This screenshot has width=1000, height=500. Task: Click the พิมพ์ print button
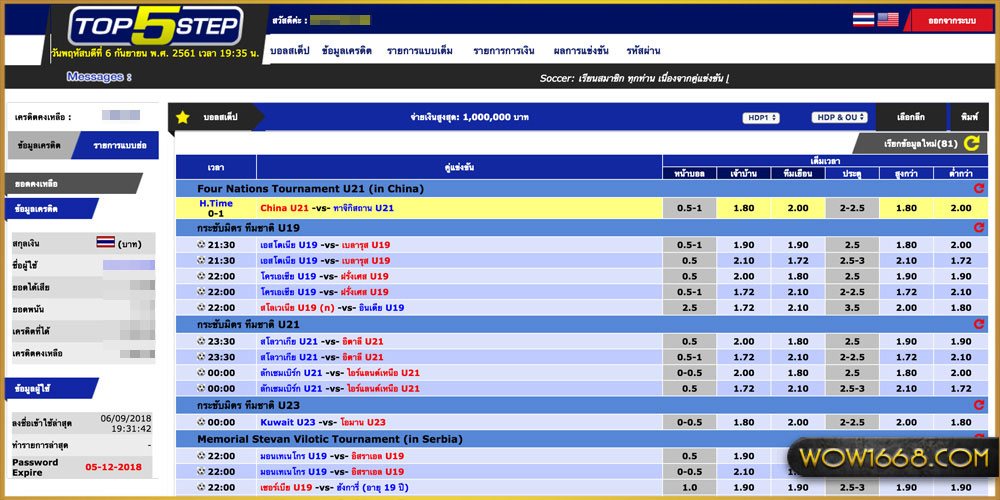coord(968,117)
